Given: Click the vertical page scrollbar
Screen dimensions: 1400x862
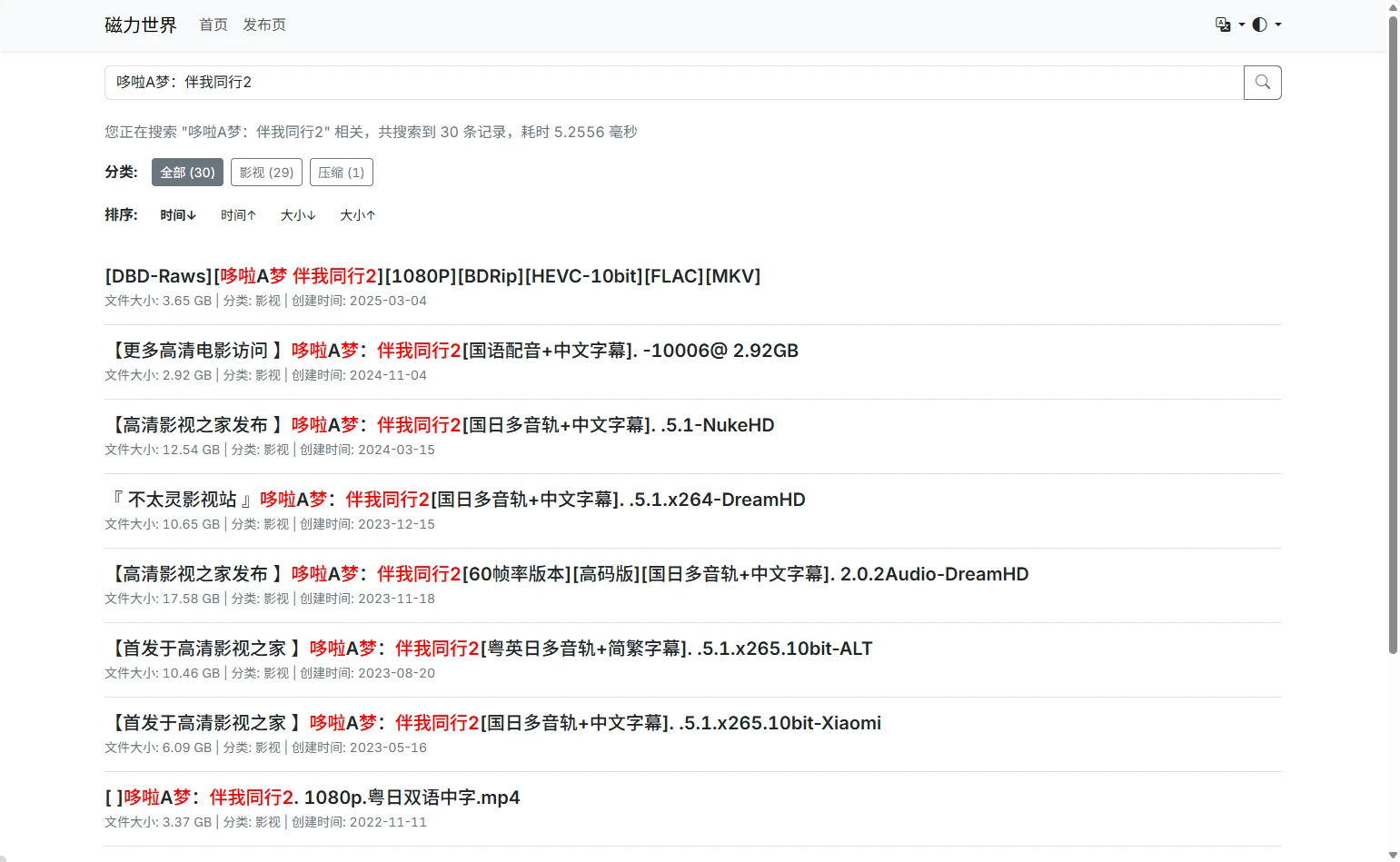Looking at the screenshot, I should click(x=1393, y=363).
